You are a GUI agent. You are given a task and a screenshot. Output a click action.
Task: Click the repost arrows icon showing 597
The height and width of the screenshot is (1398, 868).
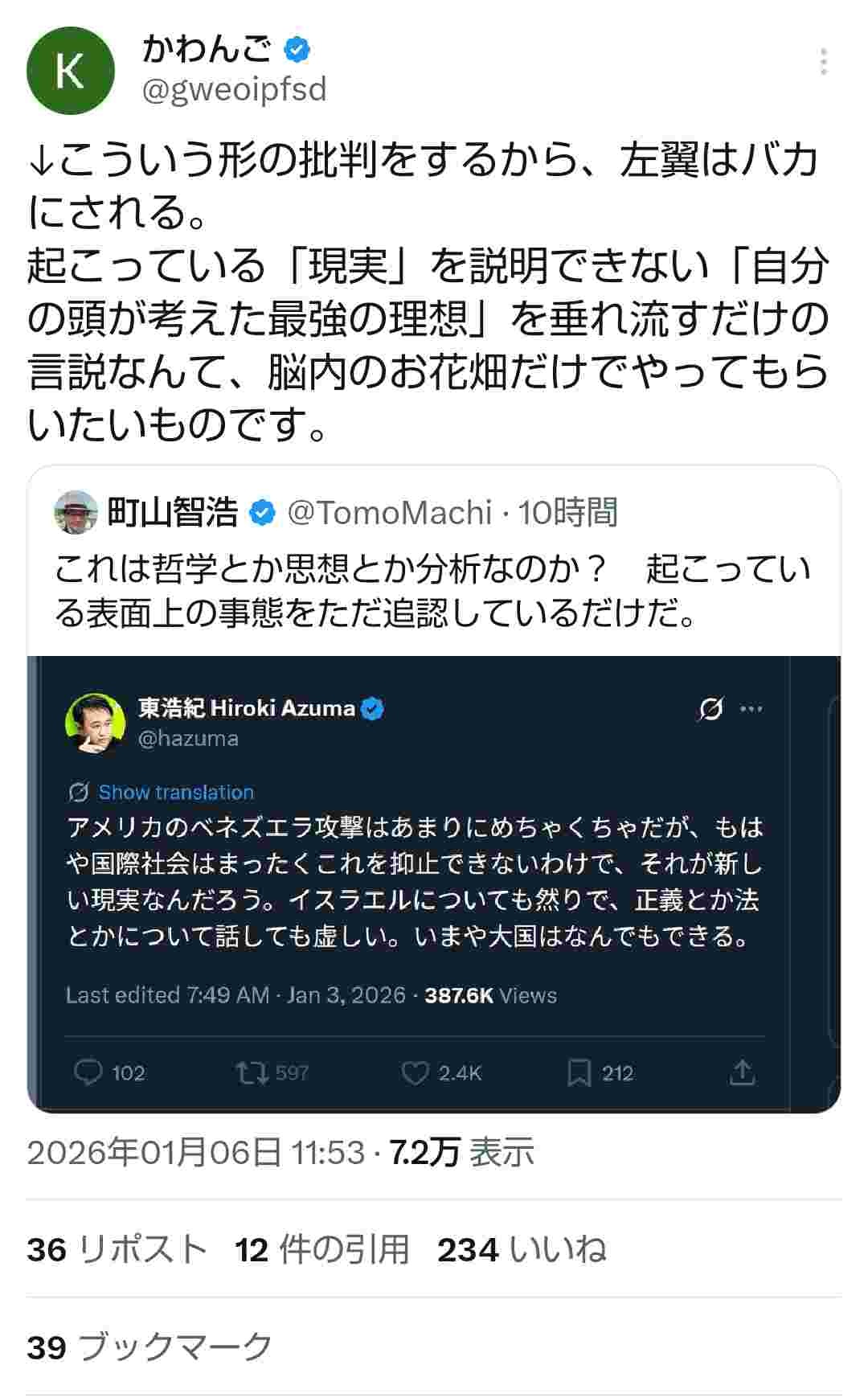(x=252, y=1072)
